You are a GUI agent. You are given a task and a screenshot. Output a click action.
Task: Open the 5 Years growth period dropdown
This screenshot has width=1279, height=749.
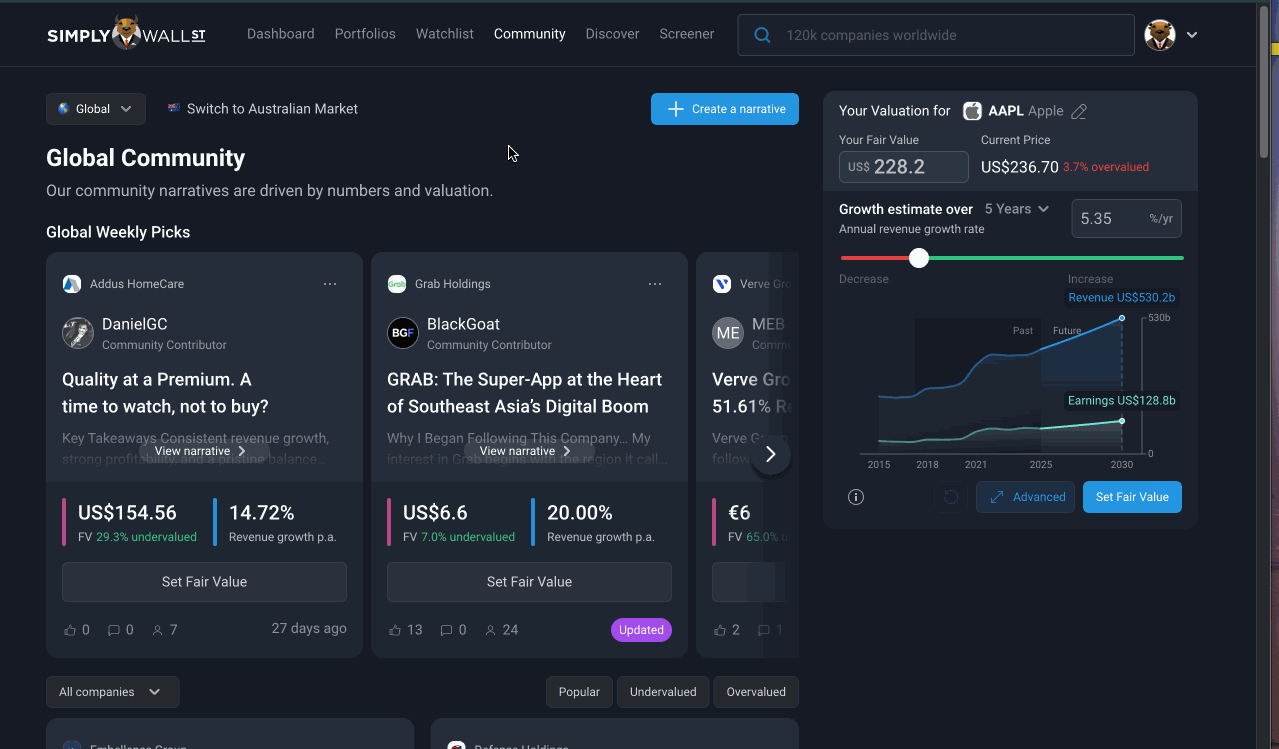[1016, 209]
